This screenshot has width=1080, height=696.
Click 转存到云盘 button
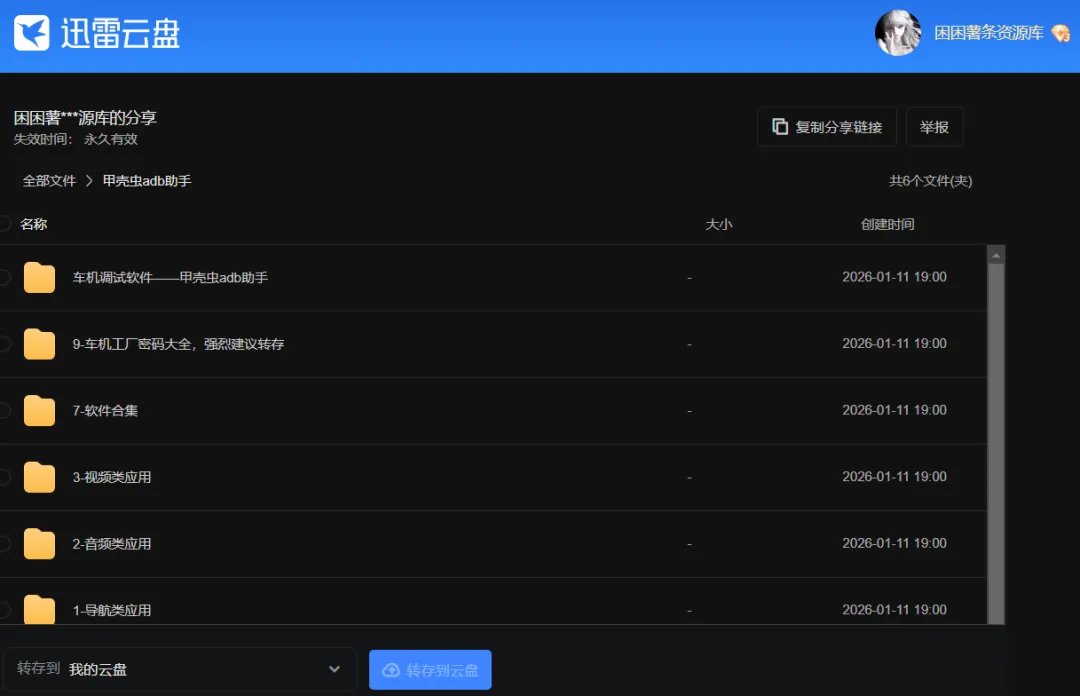tap(430, 670)
